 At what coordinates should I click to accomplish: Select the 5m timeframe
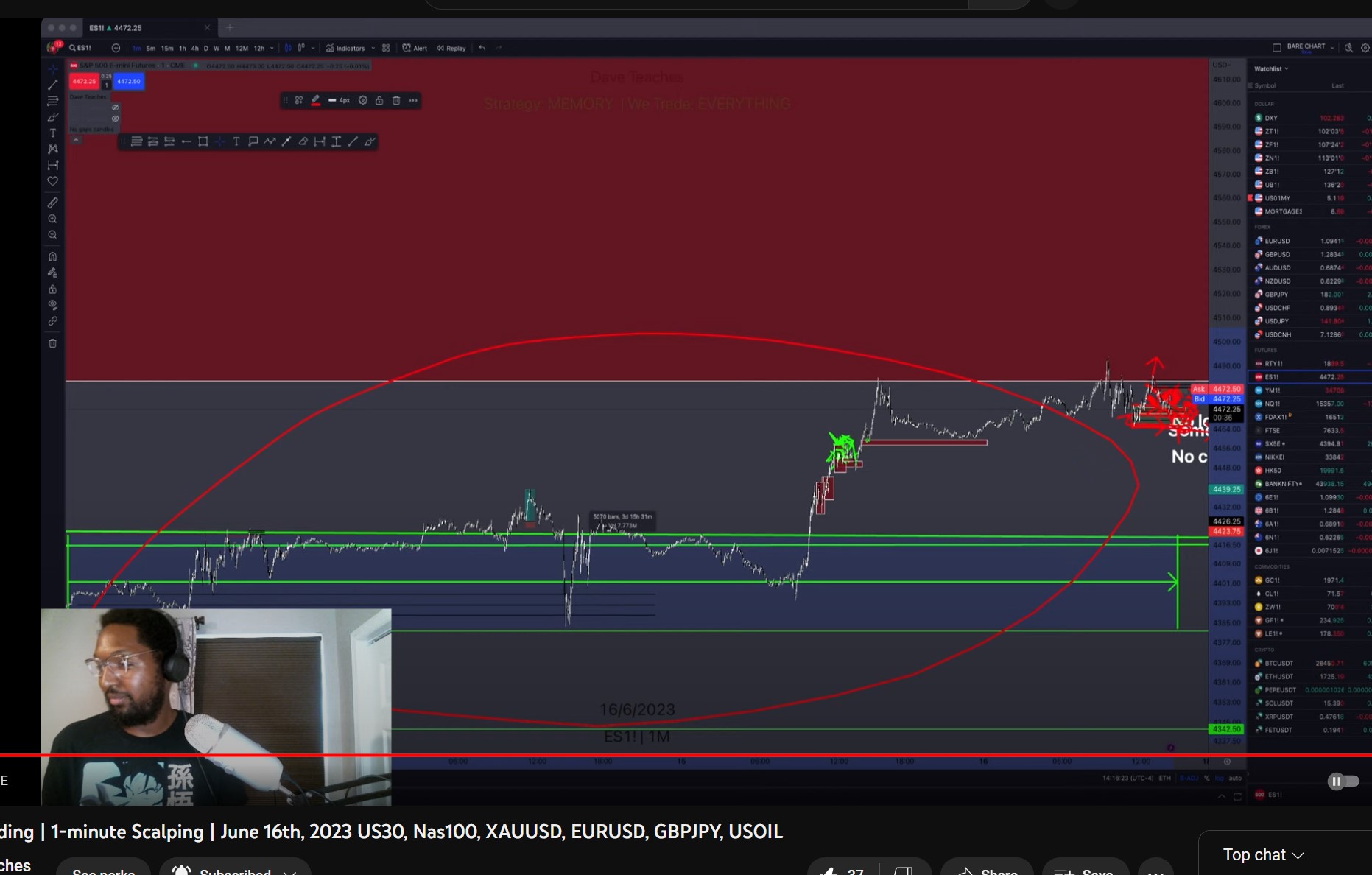click(x=151, y=48)
